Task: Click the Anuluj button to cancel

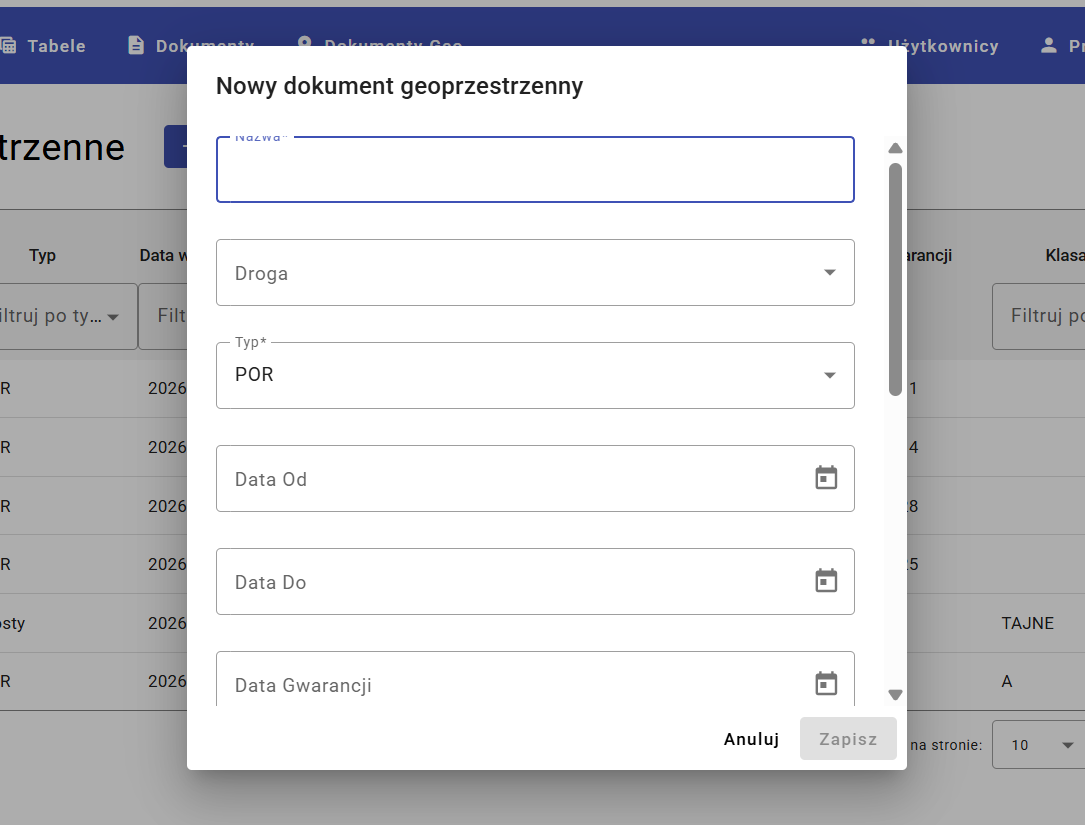Action: click(x=751, y=738)
